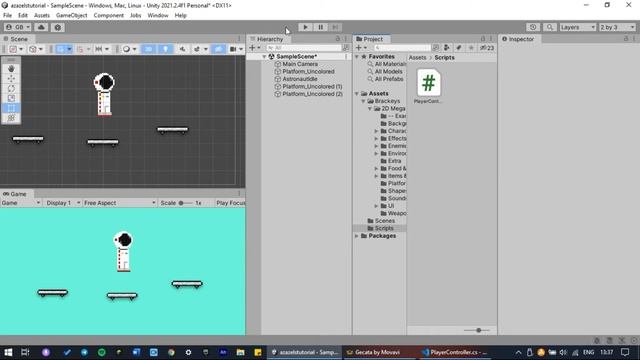Viewport: 640px width, 360px height.
Task: Pause the game
Action: tap(320, 27)
